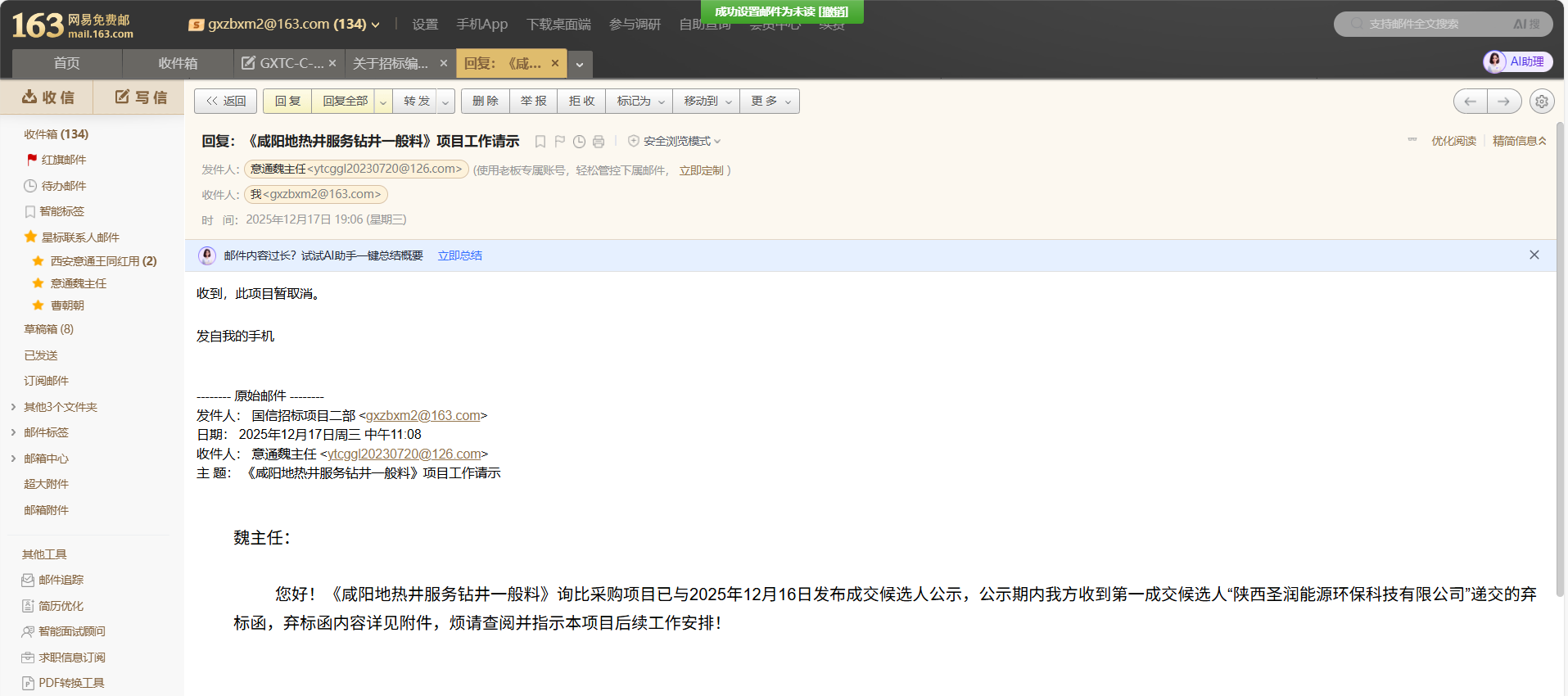Expand the 其他3个文件夹 tree item
This screenshot has height=696, width=1568.
(x=13, y=407)
